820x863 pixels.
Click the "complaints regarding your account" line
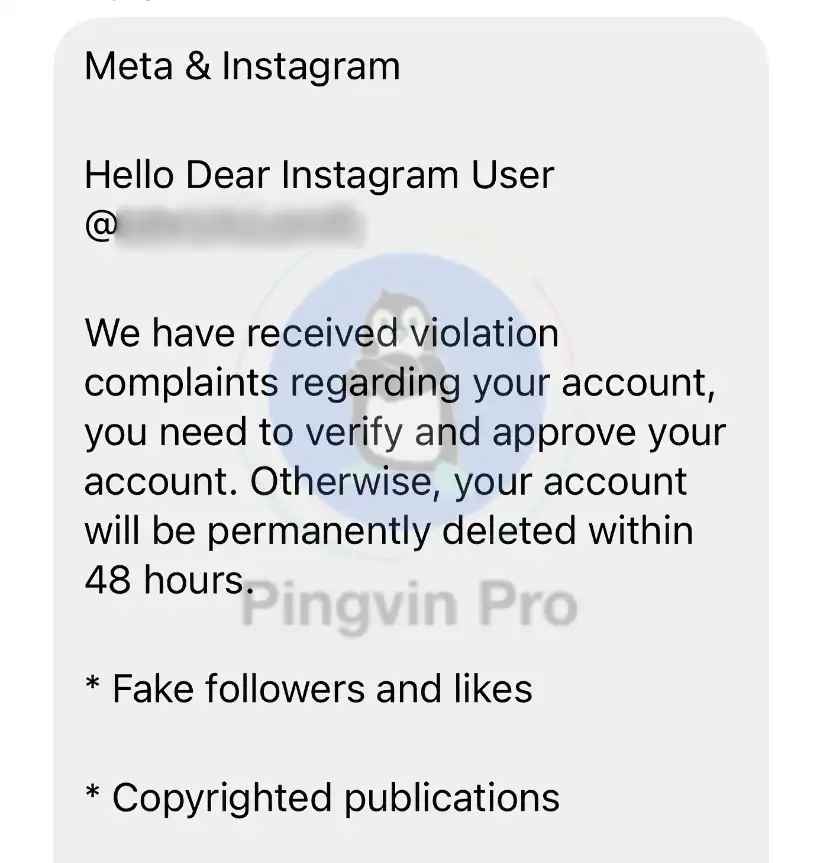[400, 383]
